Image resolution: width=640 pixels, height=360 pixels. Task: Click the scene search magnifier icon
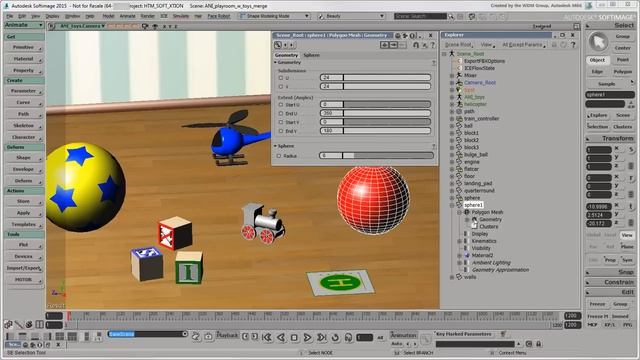[x=451, y=16]
